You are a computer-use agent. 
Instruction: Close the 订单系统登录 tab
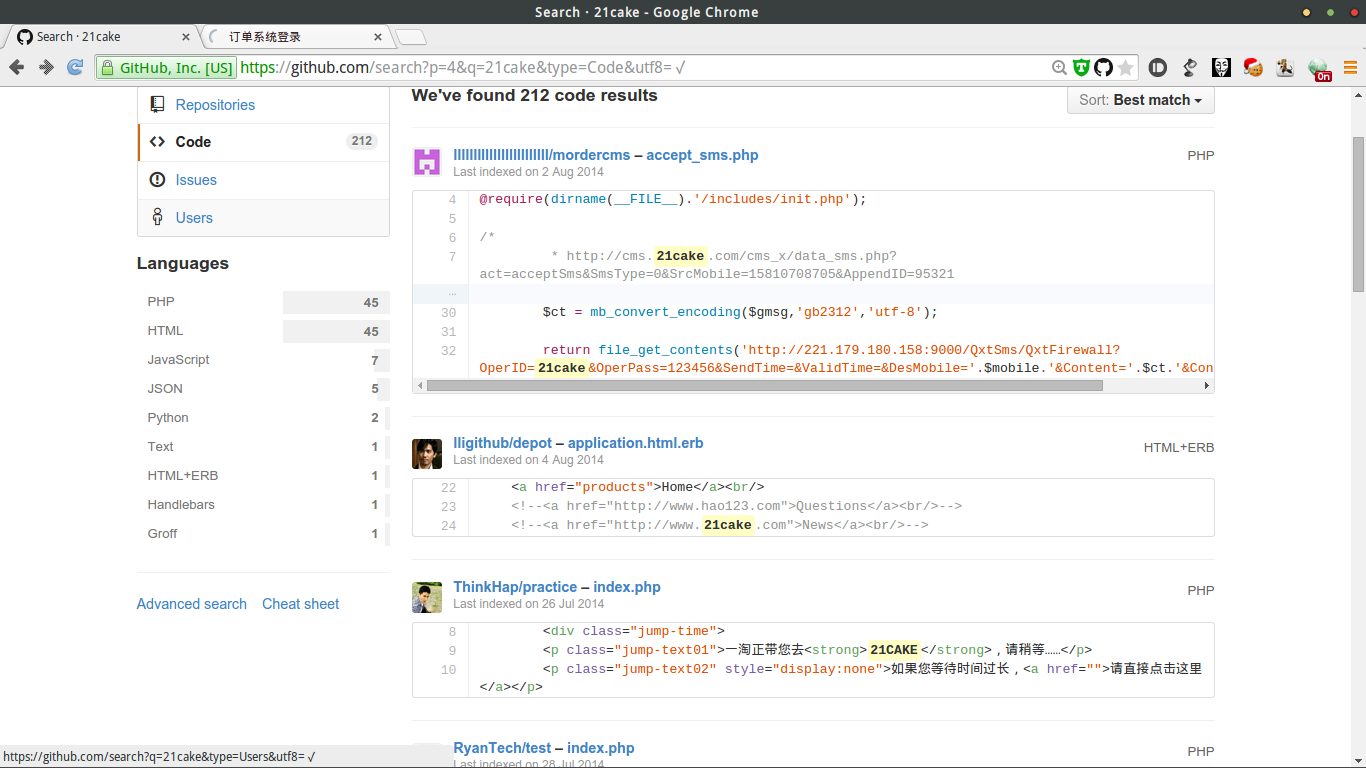point(378,37)
